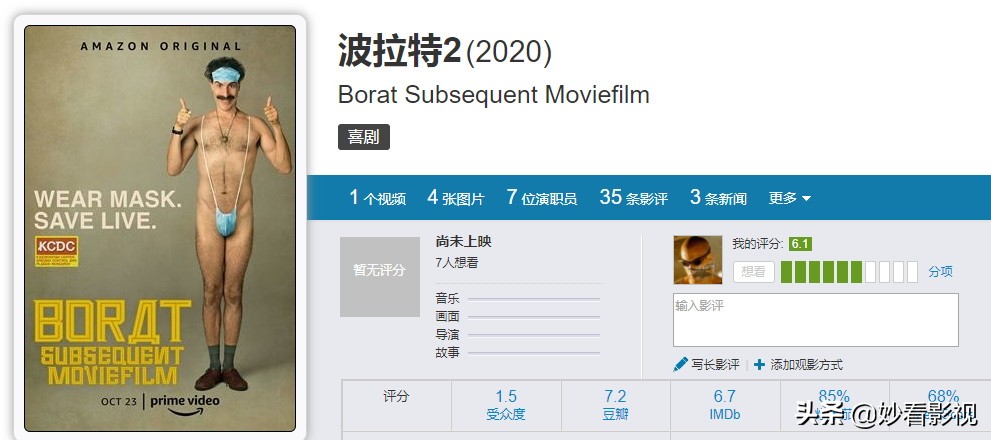Expand the 更多 dropdown menu
991x440 pixels.
click(x=790, y=198)
